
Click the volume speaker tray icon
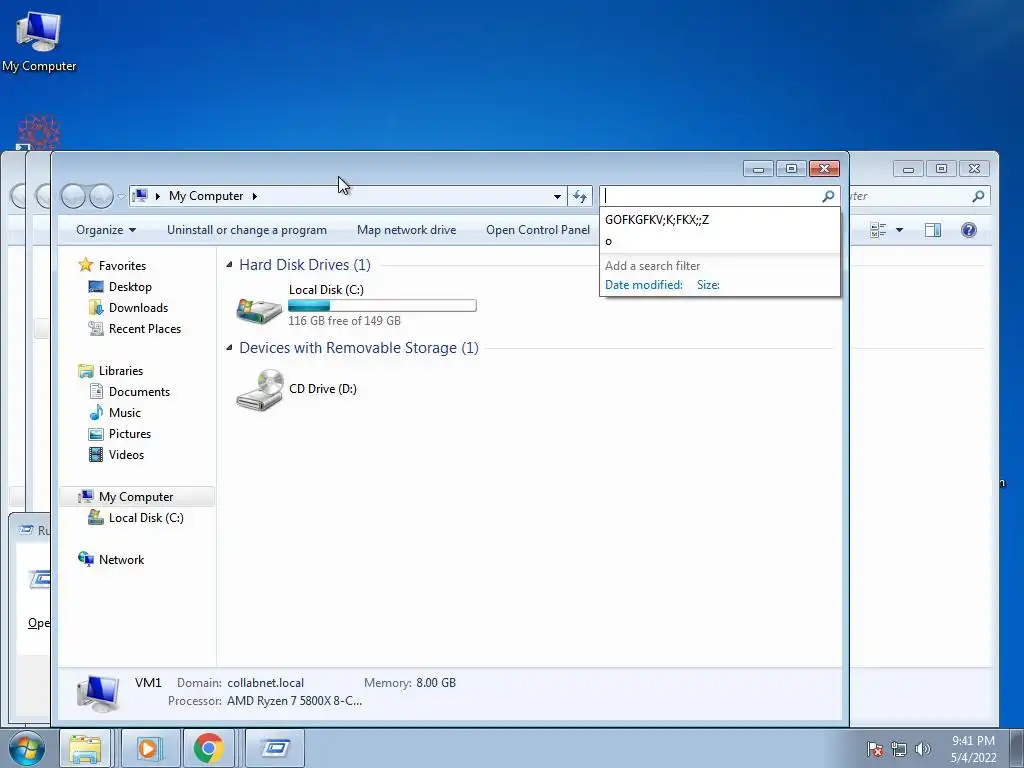[923, 748]
